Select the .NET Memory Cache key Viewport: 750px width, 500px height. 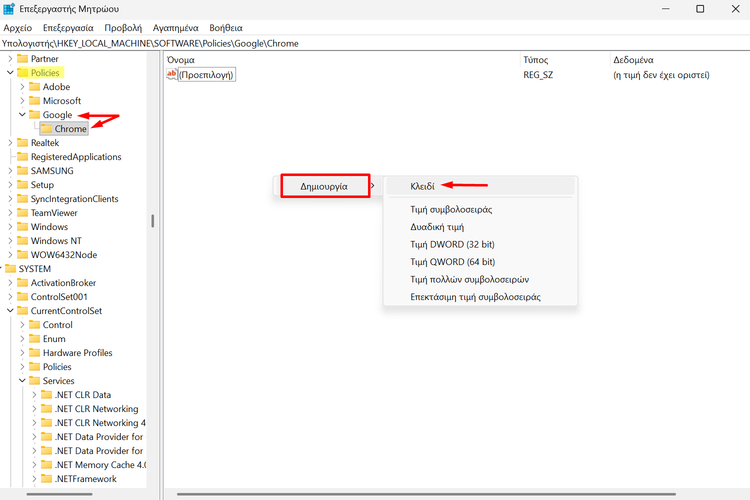tap(100, 465)
